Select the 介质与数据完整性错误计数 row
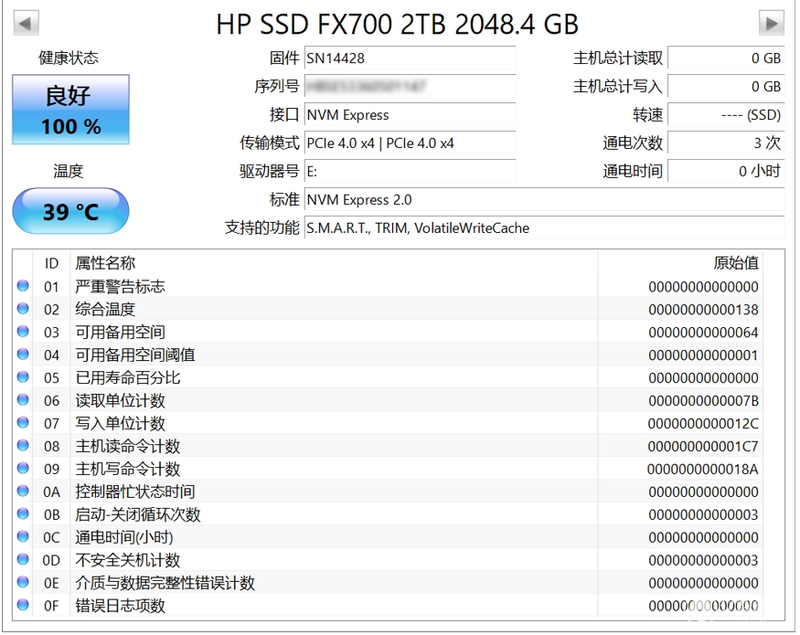 [388, 582]
